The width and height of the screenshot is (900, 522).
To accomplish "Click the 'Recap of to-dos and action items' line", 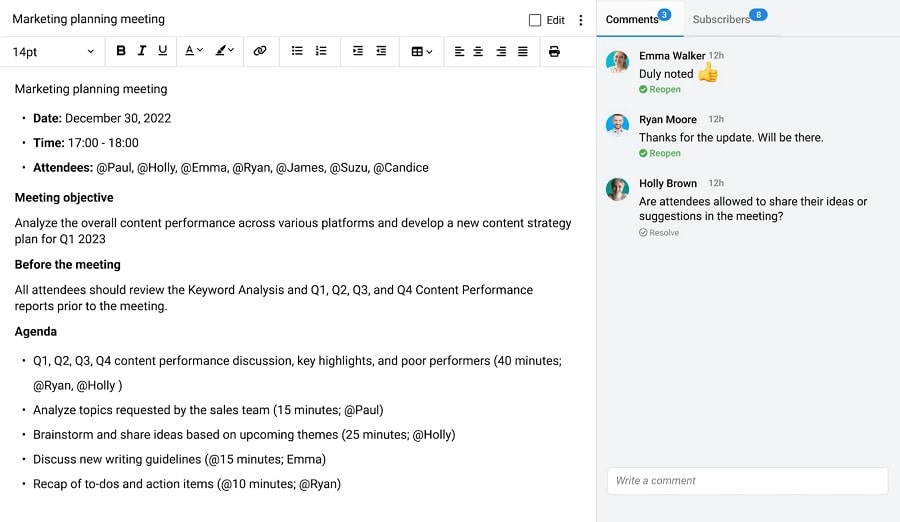I will [187, 484].
